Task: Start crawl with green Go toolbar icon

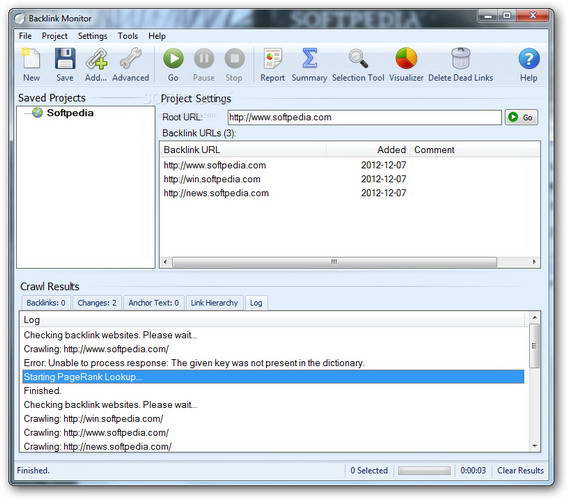Action: tap(173, 59)
